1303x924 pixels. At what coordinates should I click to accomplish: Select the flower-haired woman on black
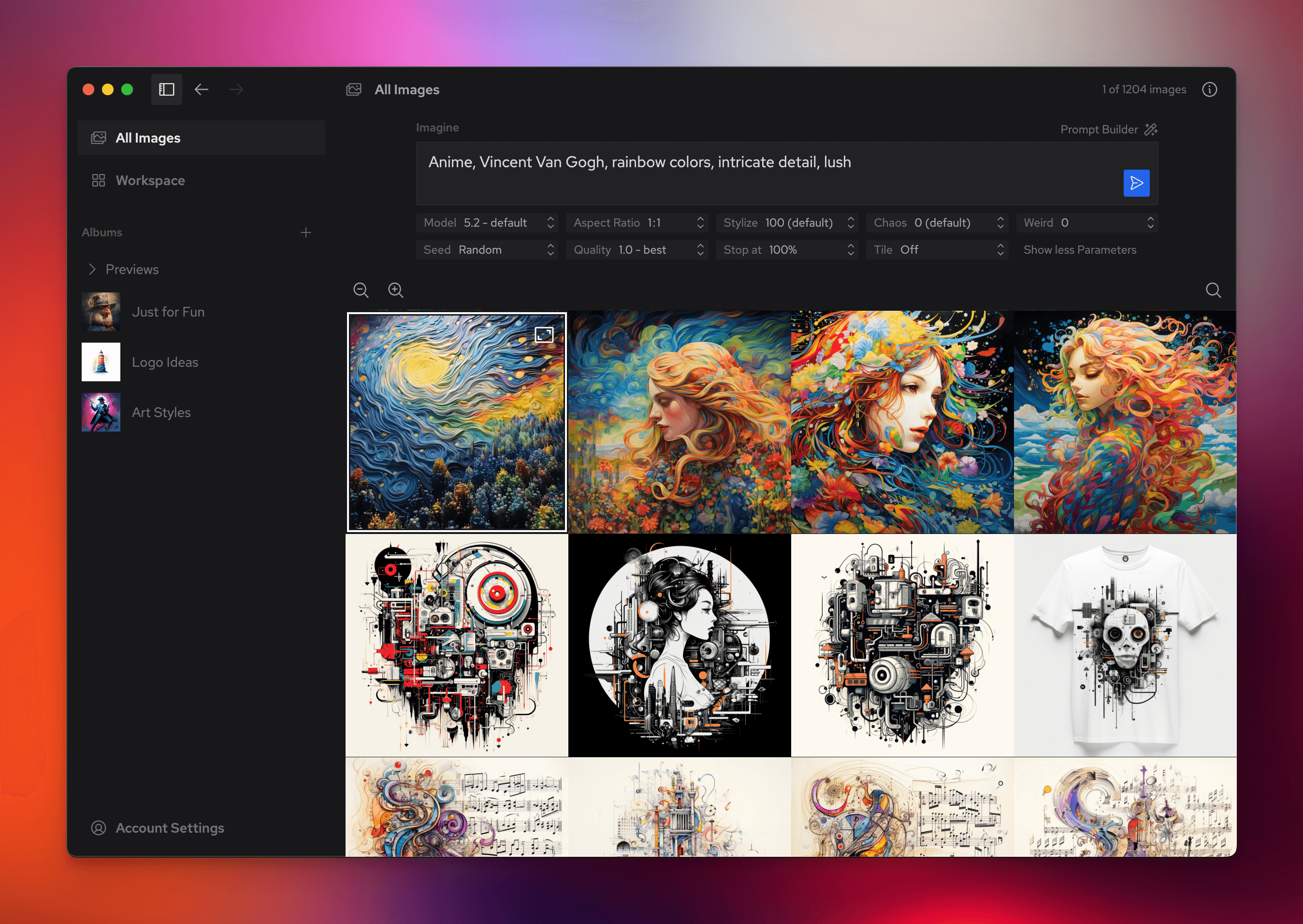(x=902, y=421)
